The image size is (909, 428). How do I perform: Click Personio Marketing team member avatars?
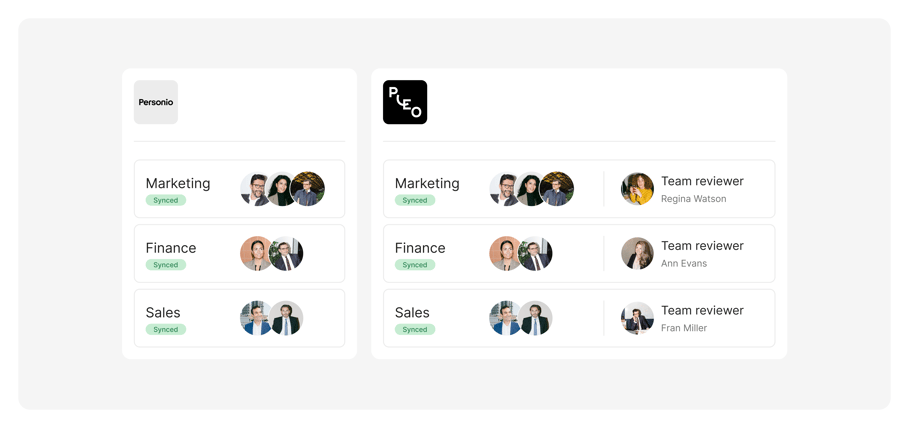[283, 189]
